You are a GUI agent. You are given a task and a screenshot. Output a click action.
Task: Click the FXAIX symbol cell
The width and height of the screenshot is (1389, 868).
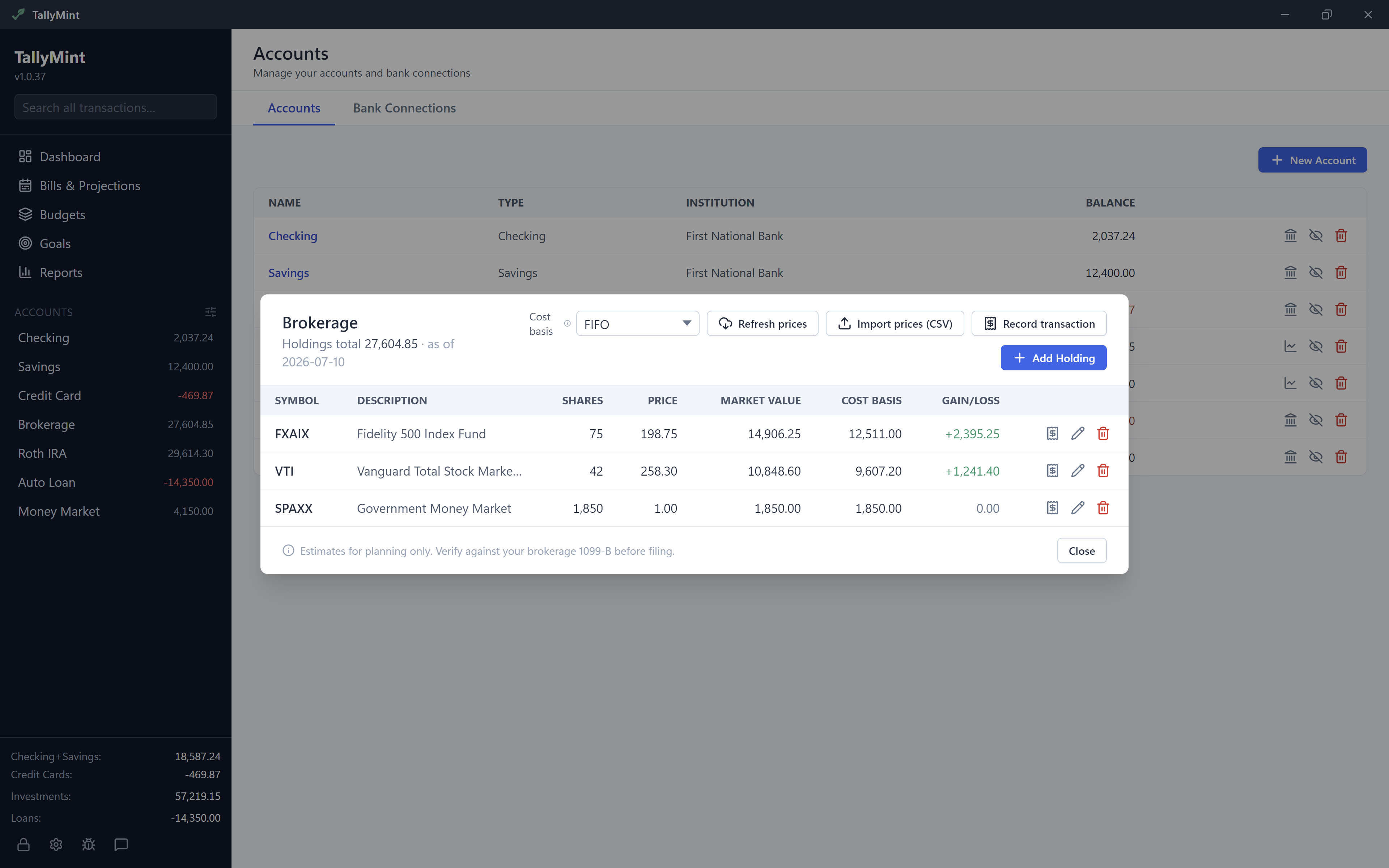[292, 434]
